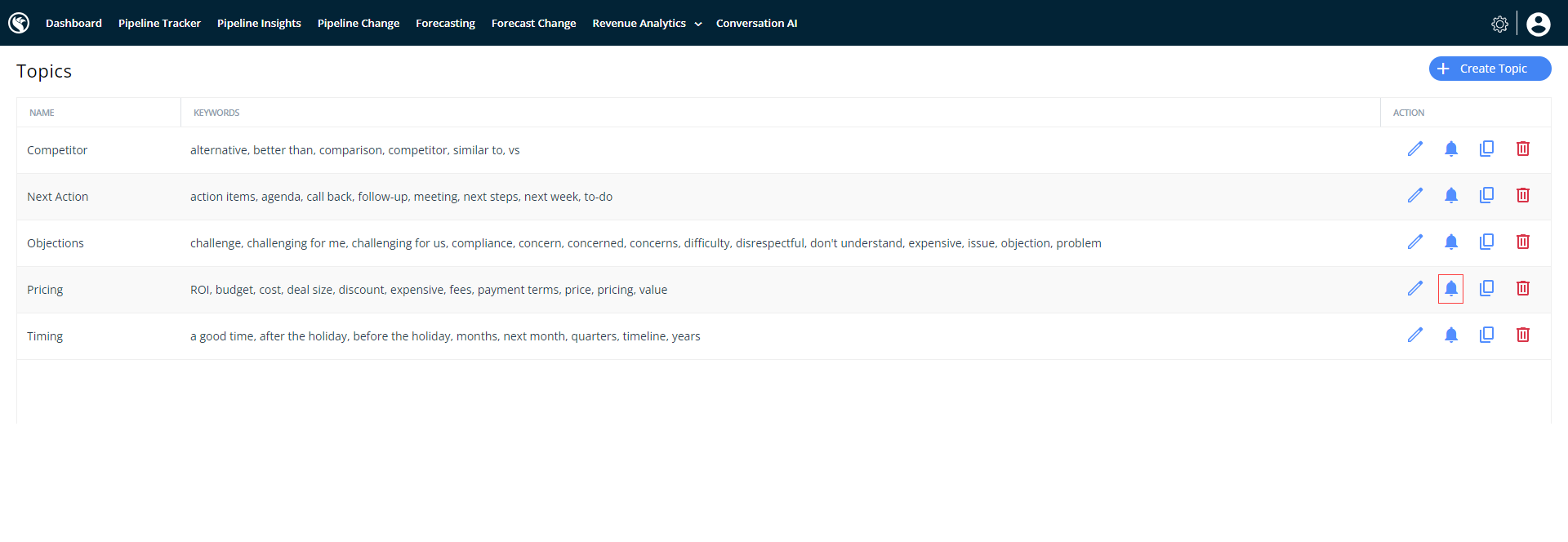This screenshot has height=542, width=1568.
Task: Duplicate the Objections topic using copy icon
Action: [1486, 242]
